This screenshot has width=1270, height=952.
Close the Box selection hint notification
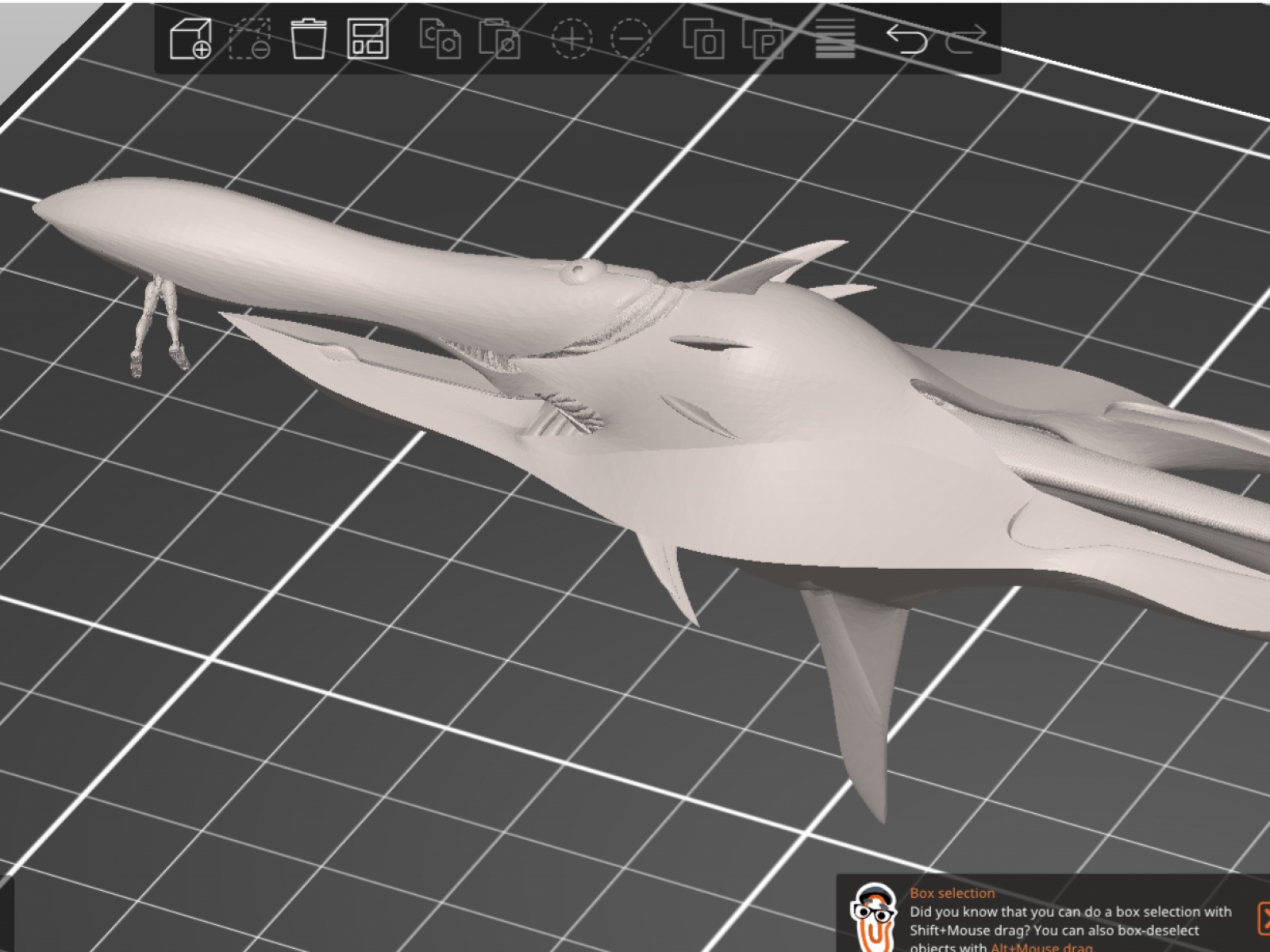coord(1262,918)
